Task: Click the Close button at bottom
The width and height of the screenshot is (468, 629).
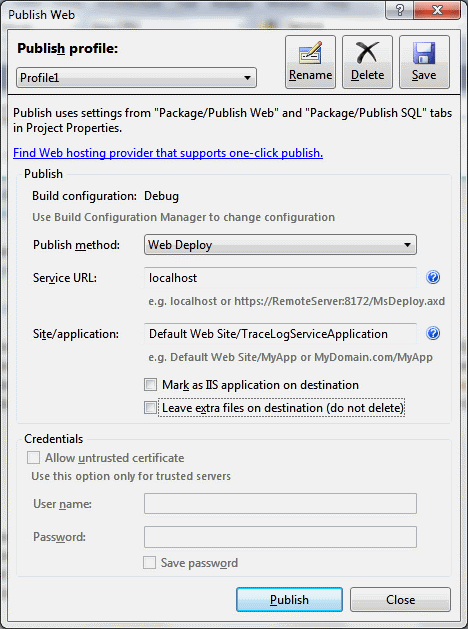Action: (400, 600)
